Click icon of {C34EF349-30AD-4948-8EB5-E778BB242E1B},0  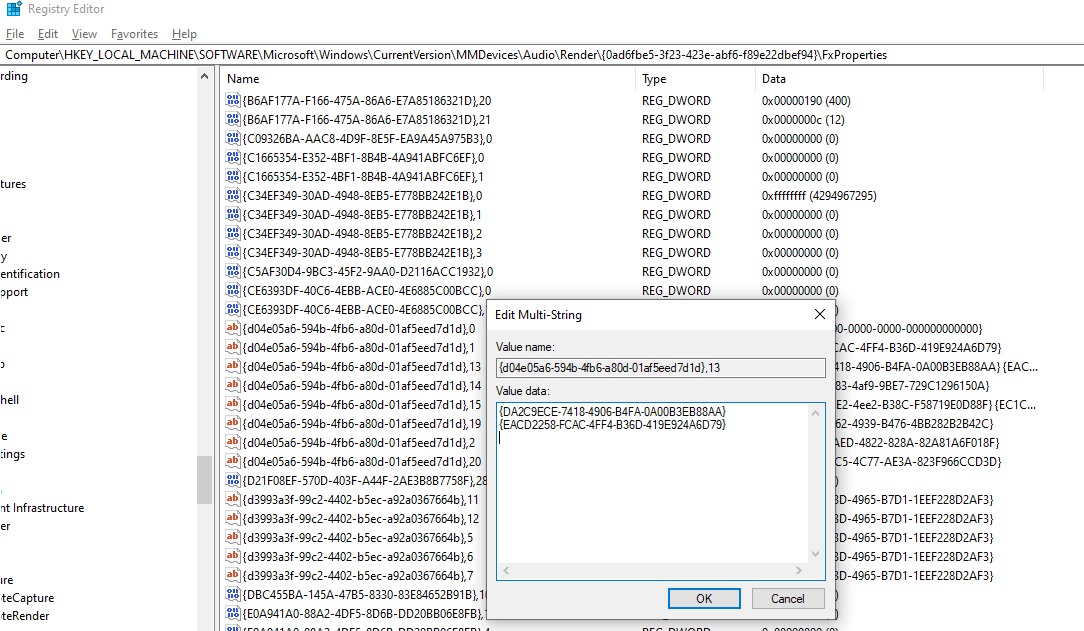click(x=233, y=196)
